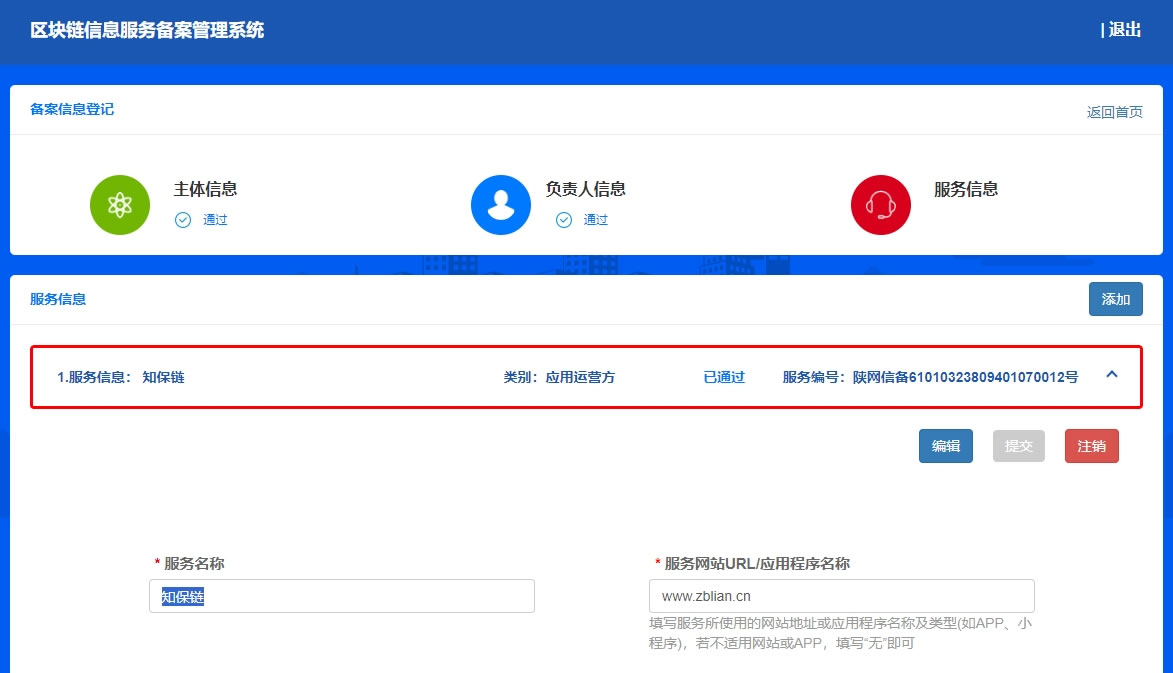Click the blue person icon for 负责人信息
Image resolution: width=1173 pixels, height=673 pixels.
500,205
